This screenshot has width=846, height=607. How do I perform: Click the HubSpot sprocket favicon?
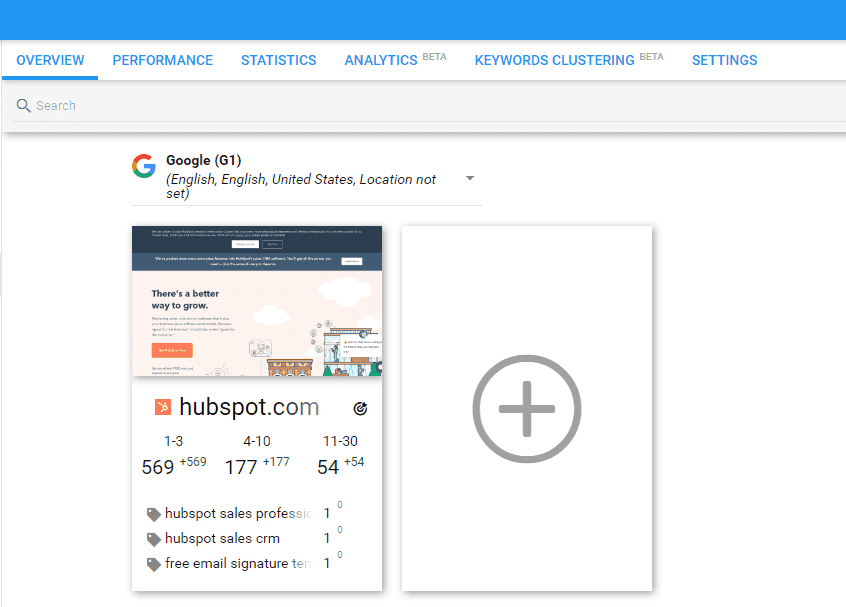tap(163, 407)
